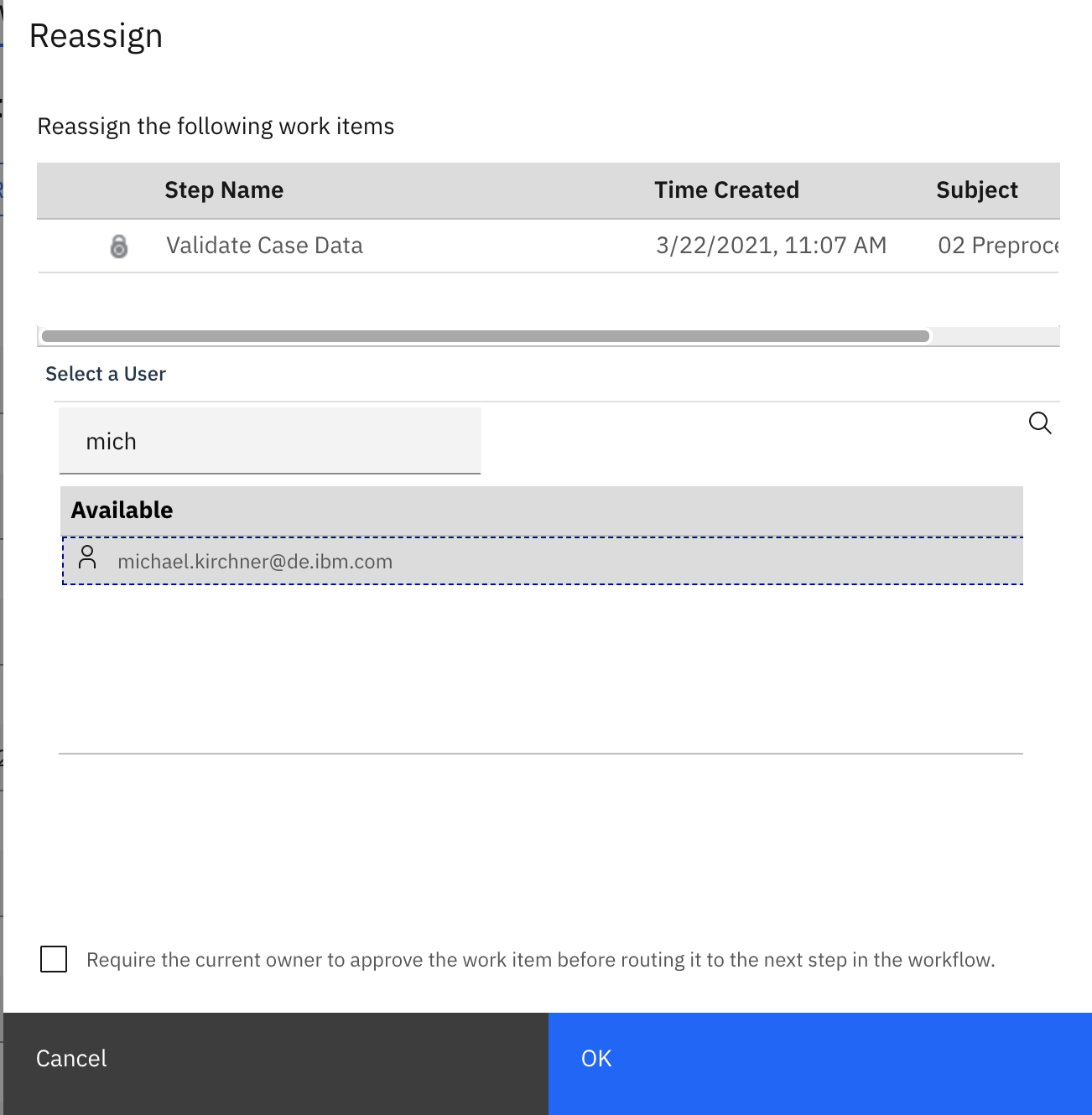Screen dimensions: 1092x1115
Task: Enable the require current owner approval checkbox
Action: coord(54,959)
